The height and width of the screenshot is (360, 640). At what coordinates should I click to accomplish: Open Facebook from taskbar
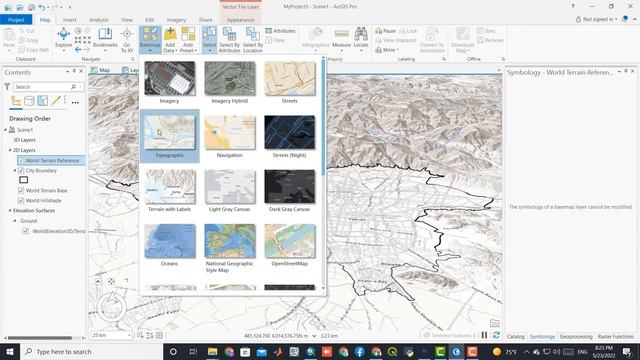tap(359, 351)
